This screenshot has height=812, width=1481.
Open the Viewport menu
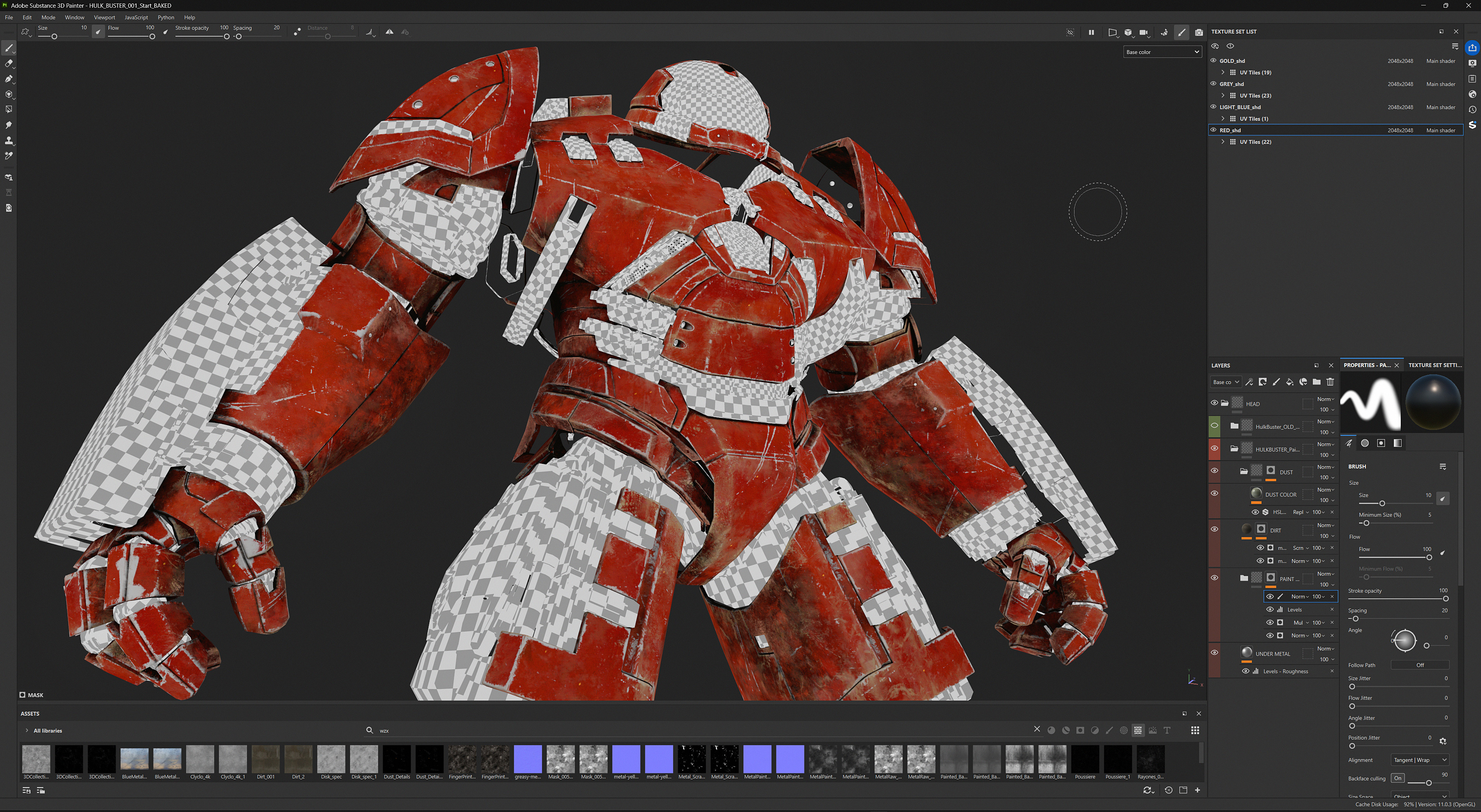[104, 17]
